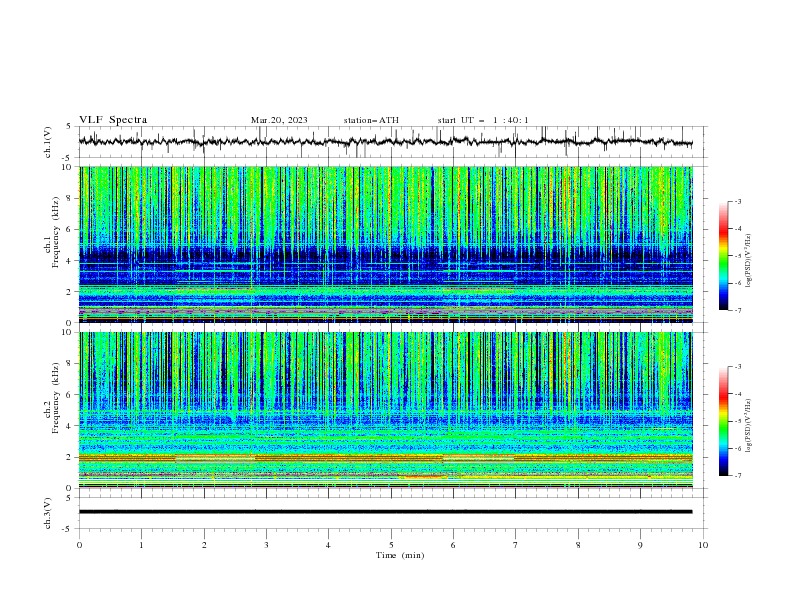Viewport: 792px width, 612px height.
Task: Click the ch.3 flat voltage trace
Action: [x=386, y=512]
